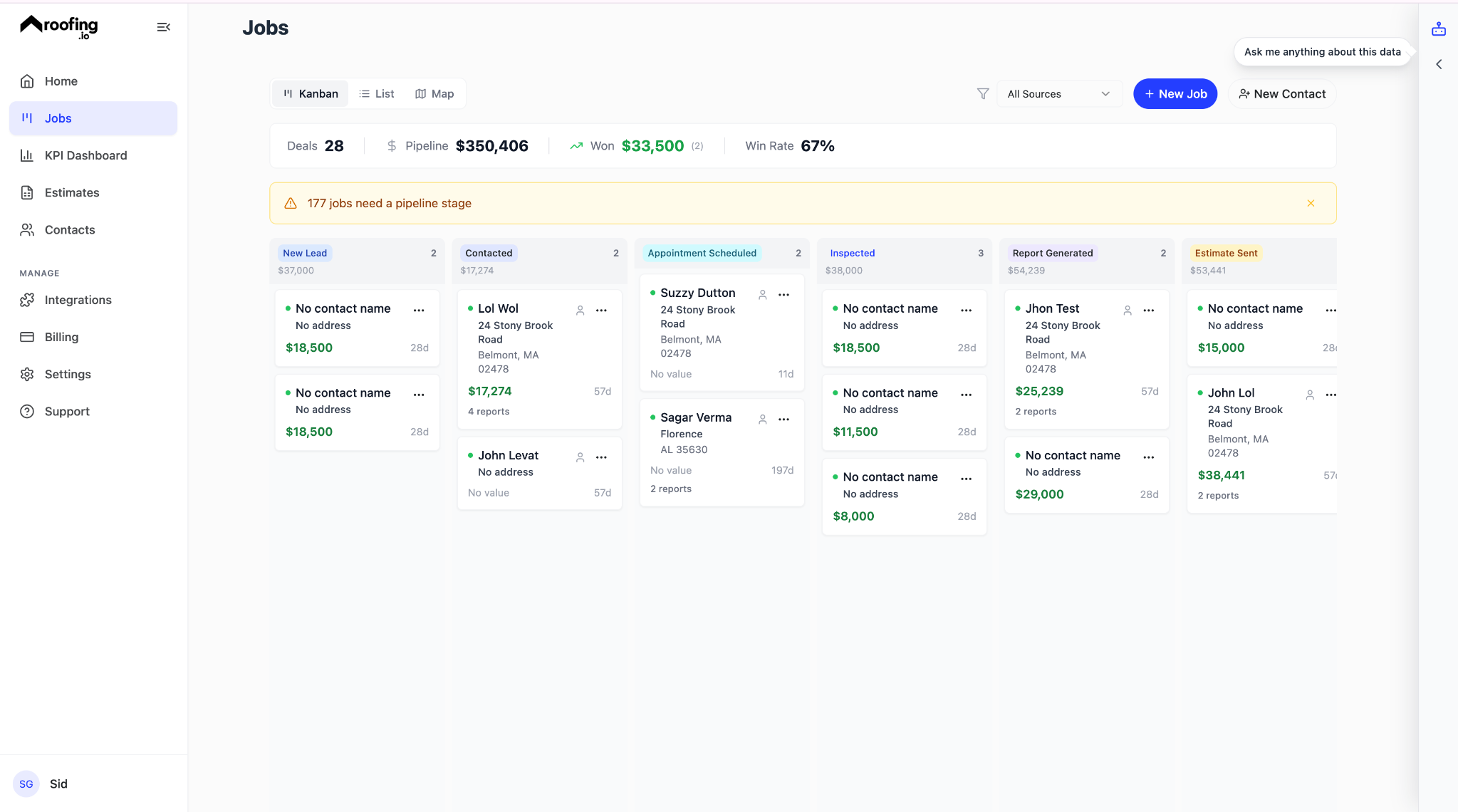Collapse the left sidebar
1458x812 pixels.
163,26
